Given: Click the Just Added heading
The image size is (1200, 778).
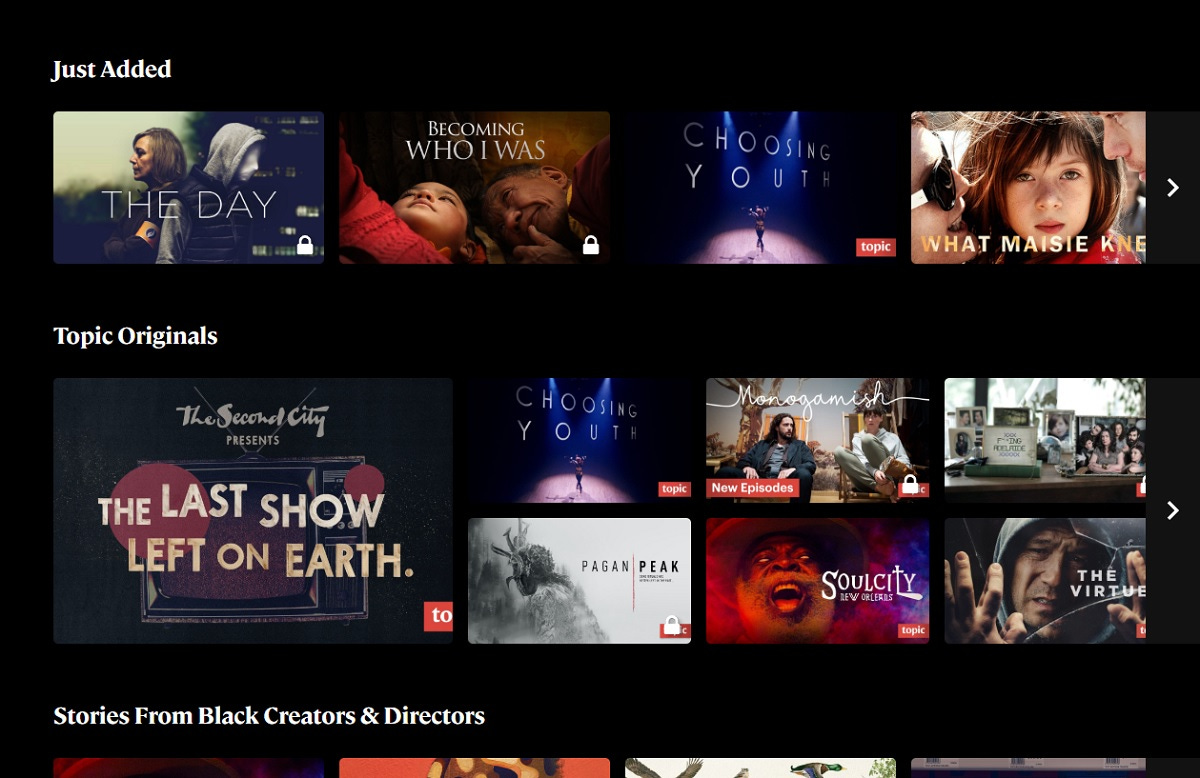Looking at the screenshot, I should [112, 69].
